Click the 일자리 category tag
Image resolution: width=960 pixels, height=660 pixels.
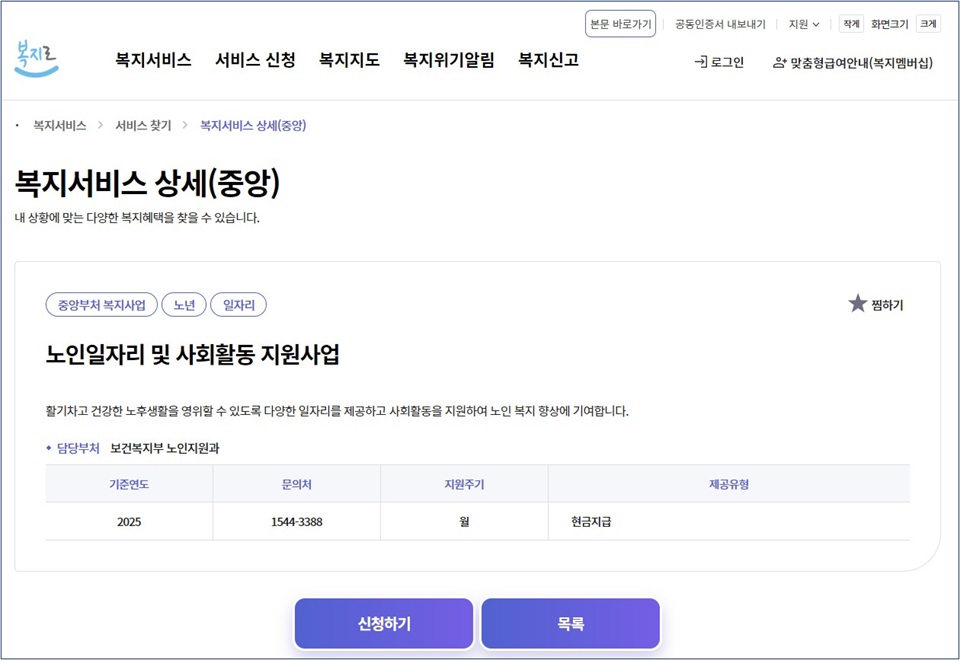(238, 305)
